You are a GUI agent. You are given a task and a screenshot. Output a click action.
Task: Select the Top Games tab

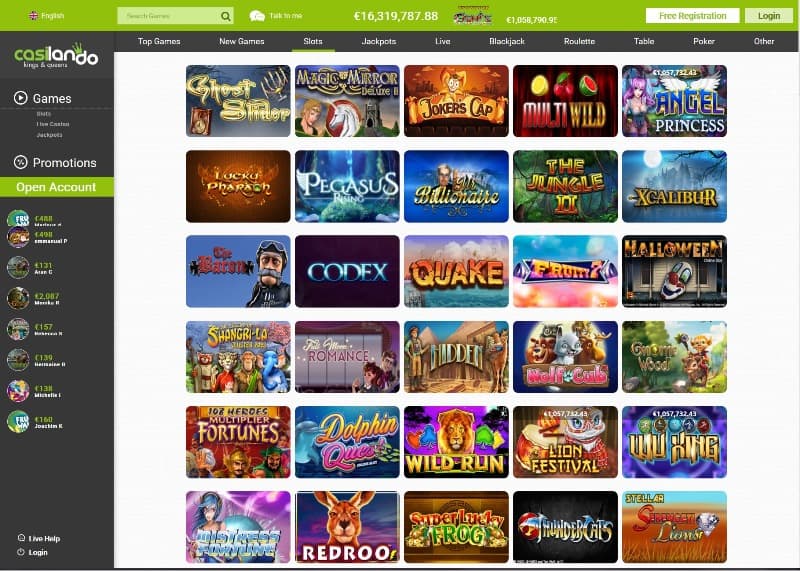(159, 41)
